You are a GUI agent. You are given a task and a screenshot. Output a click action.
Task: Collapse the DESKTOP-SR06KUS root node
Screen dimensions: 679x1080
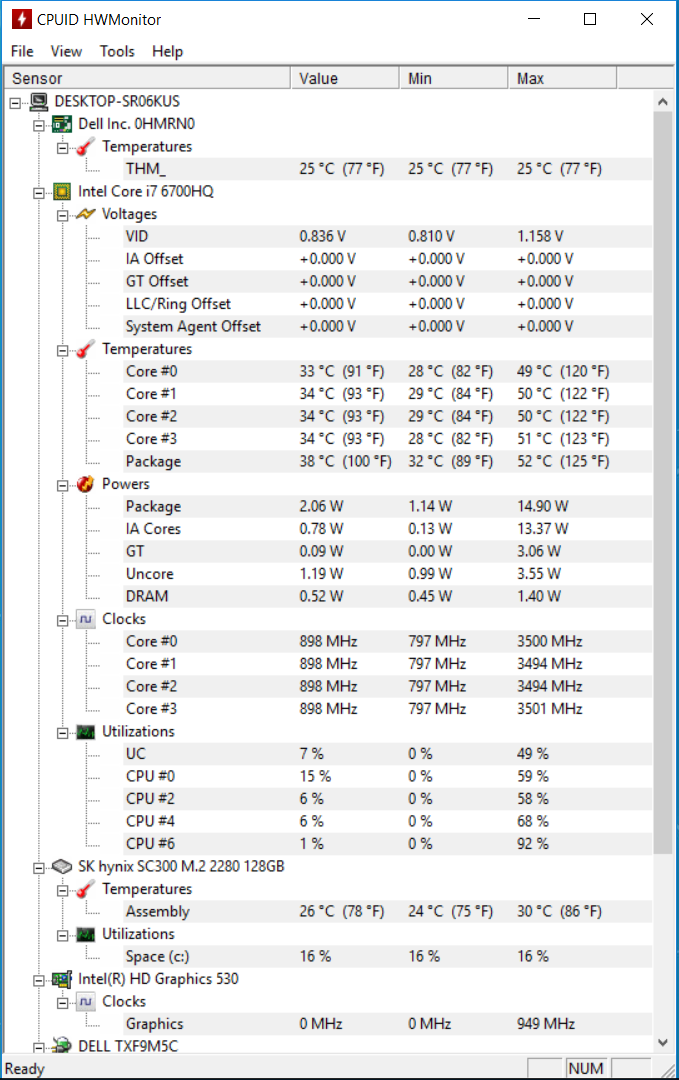(x=15, y=103)
